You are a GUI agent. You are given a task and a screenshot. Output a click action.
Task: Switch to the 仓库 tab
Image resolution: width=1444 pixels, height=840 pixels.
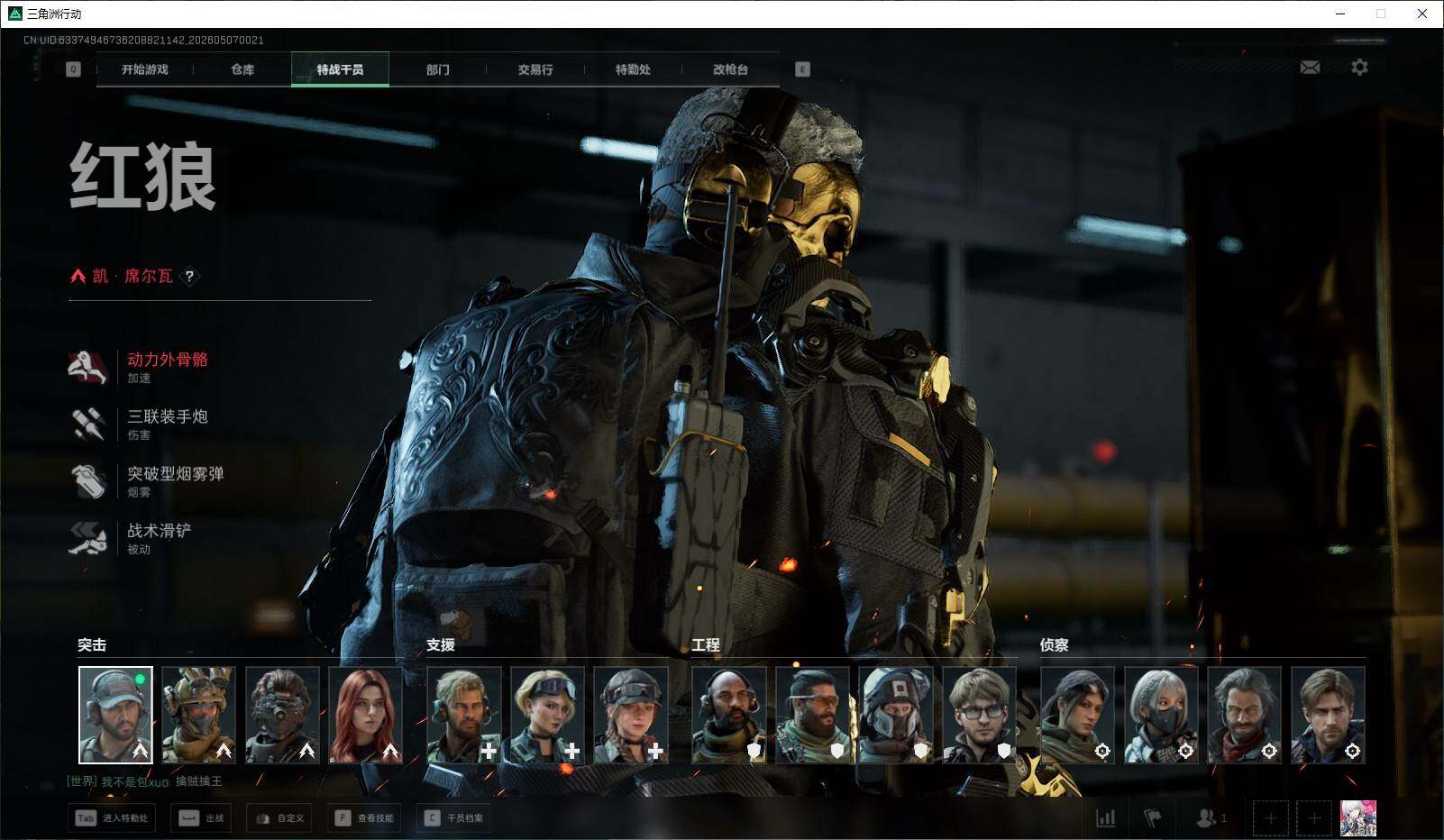click(x=242, y=69)
